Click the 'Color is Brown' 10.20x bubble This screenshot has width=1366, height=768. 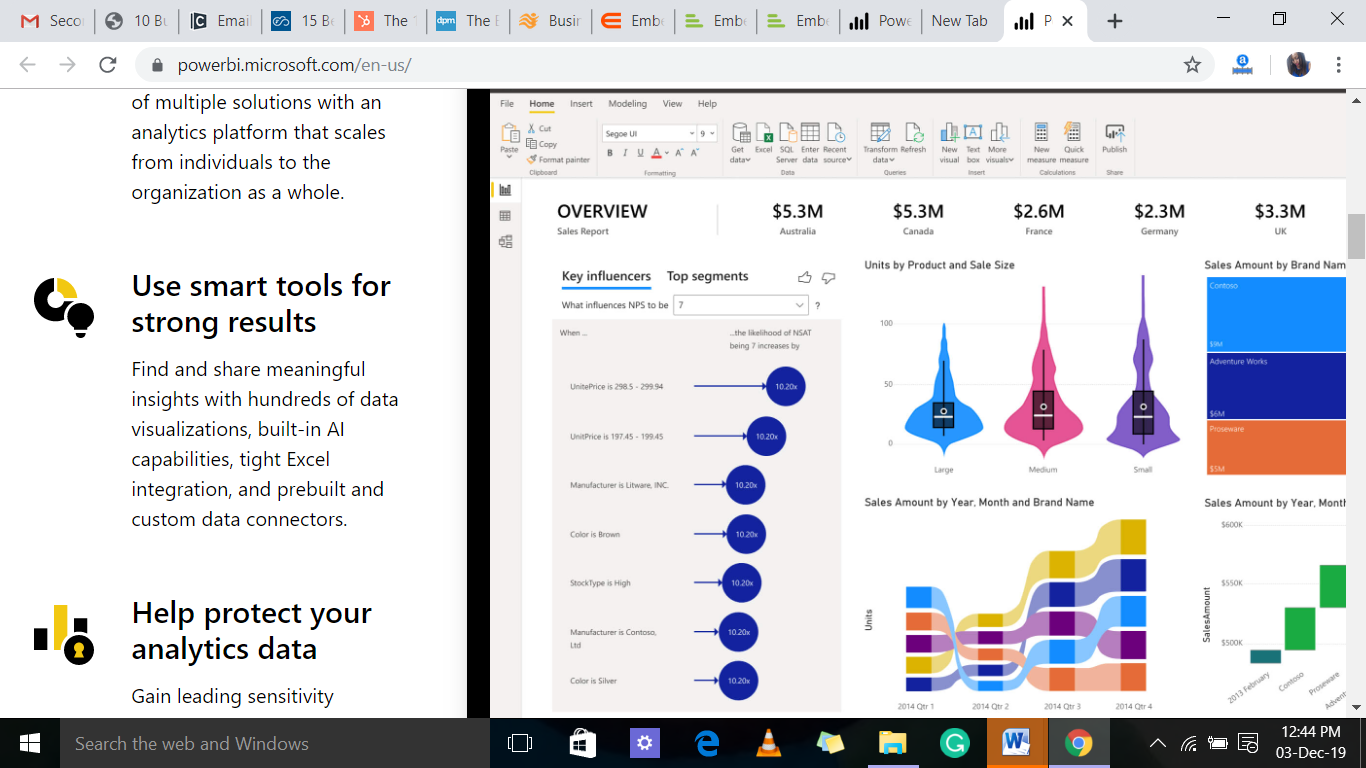pyautogui.click(x=746, y=534)
